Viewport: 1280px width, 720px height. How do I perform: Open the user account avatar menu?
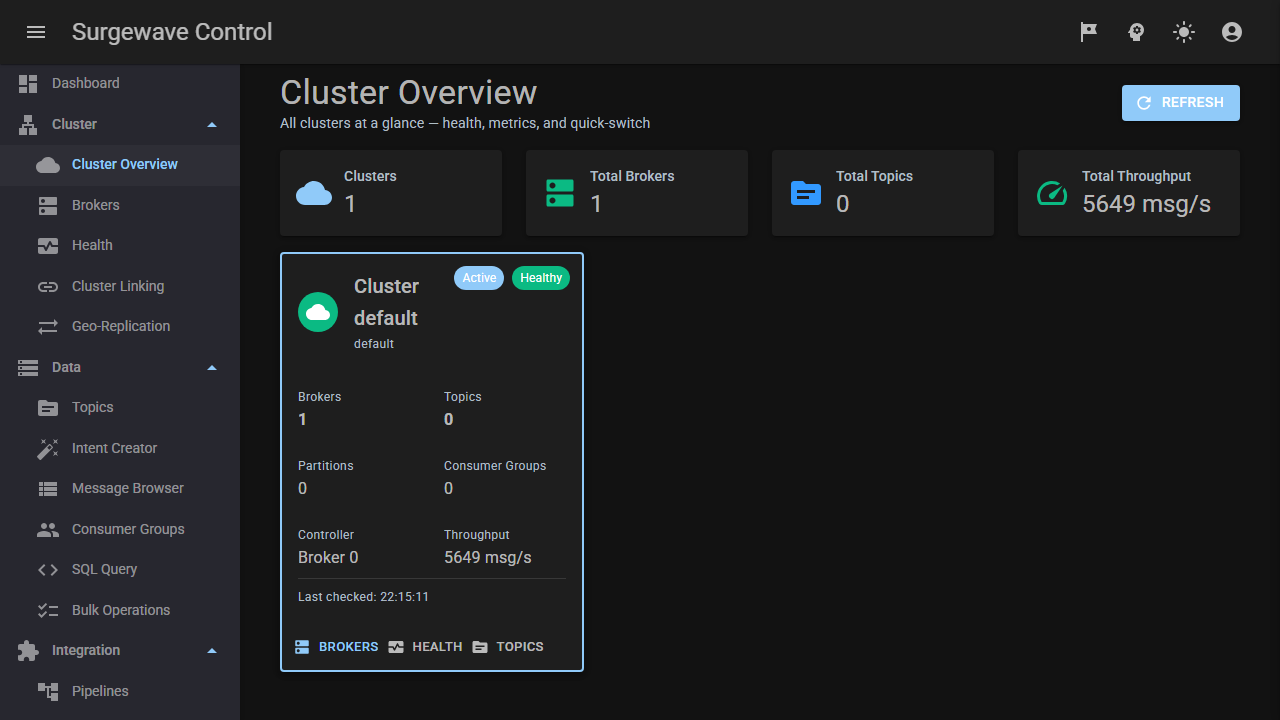tap(1232, 32)
